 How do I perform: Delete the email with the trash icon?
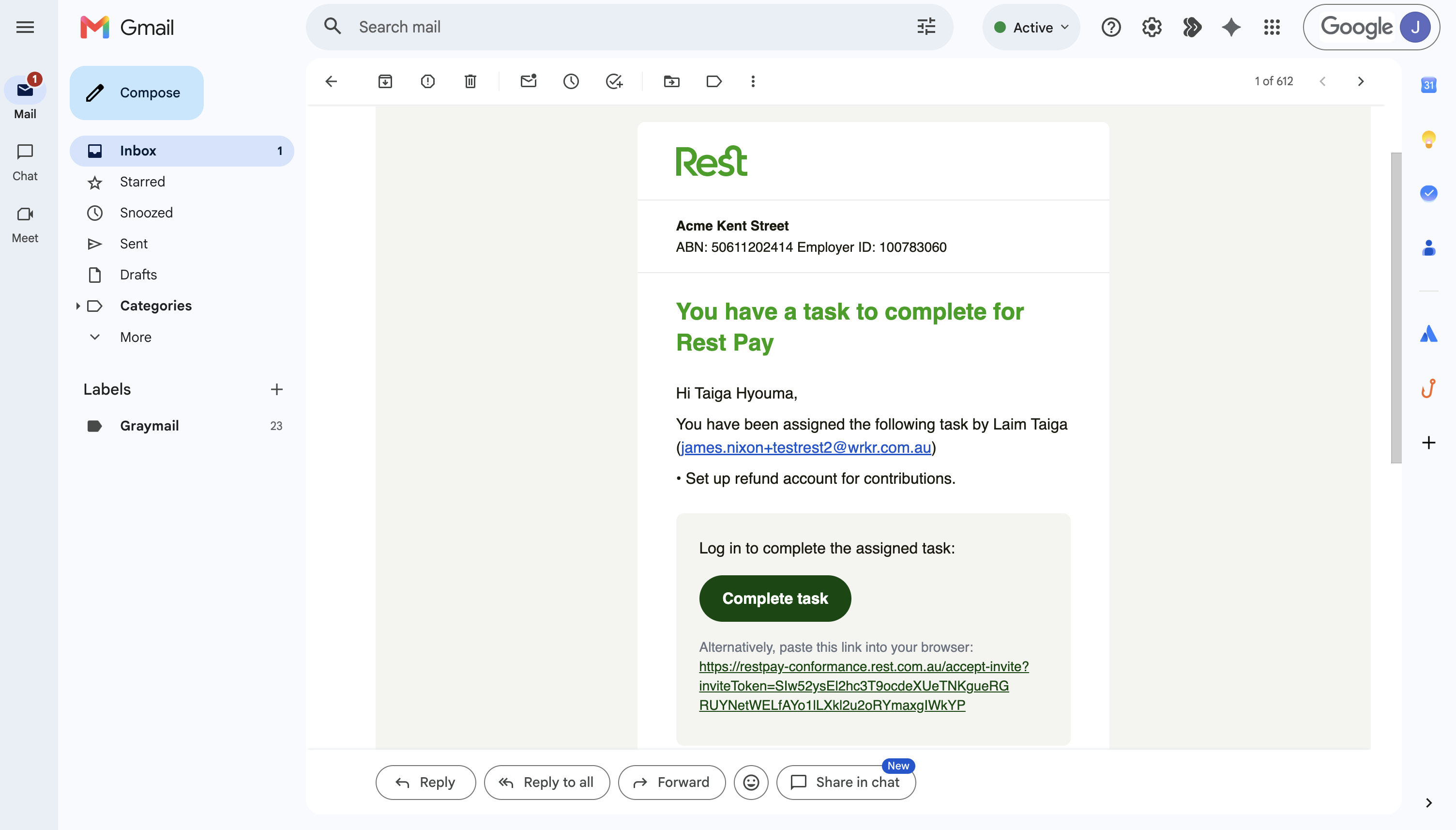pyautogui.click(x=470, y=81)
